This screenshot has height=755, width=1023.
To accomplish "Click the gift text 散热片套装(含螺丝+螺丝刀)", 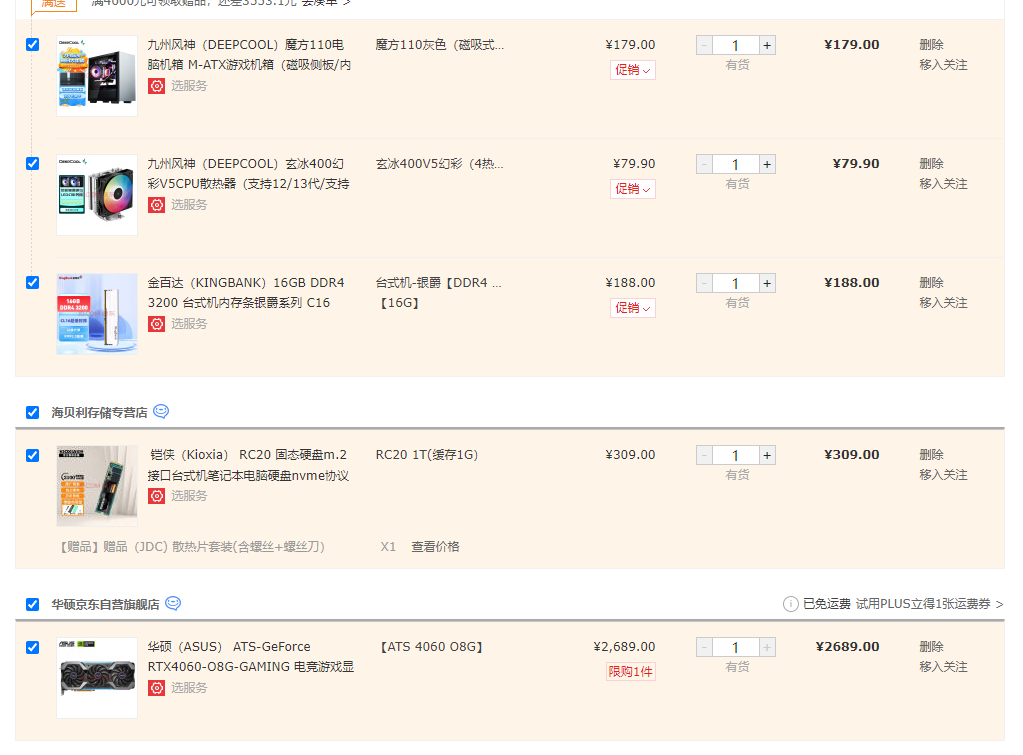I will (x=249, y=547).
